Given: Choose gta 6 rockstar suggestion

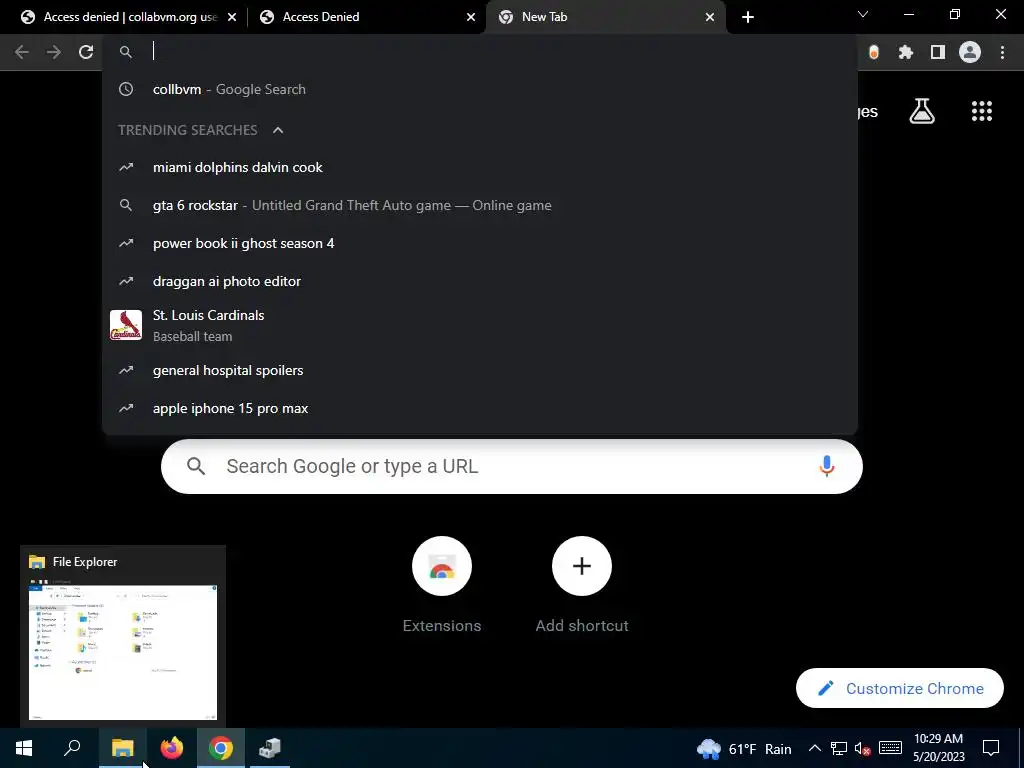Looking at the screenshot, I should (x=479, y=206).
